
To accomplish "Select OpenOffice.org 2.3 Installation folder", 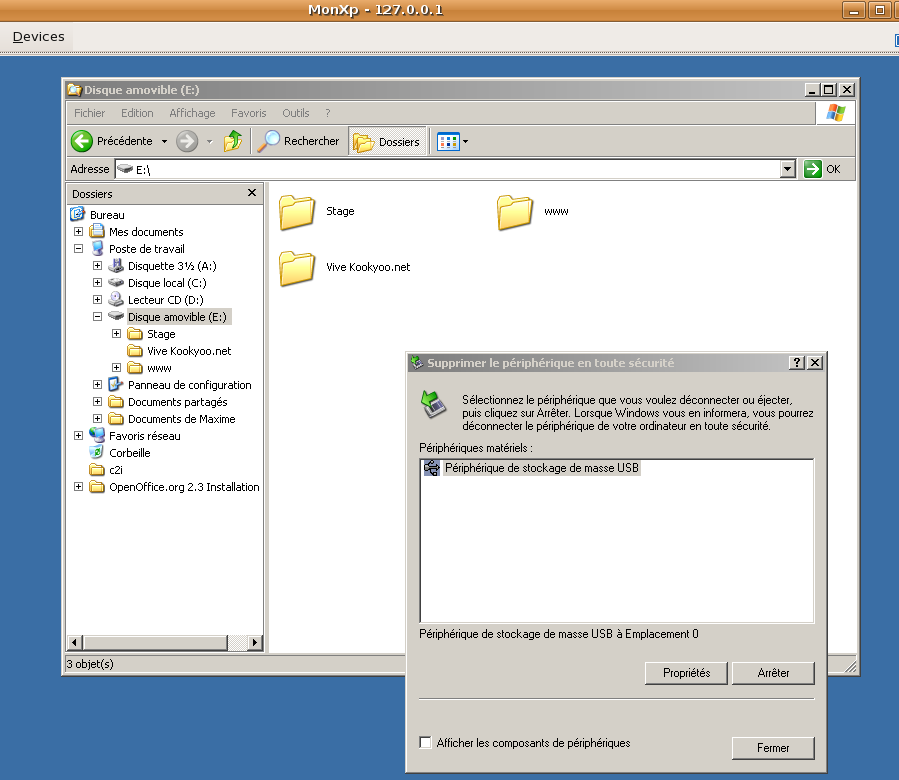I will (x=184, y=487).
